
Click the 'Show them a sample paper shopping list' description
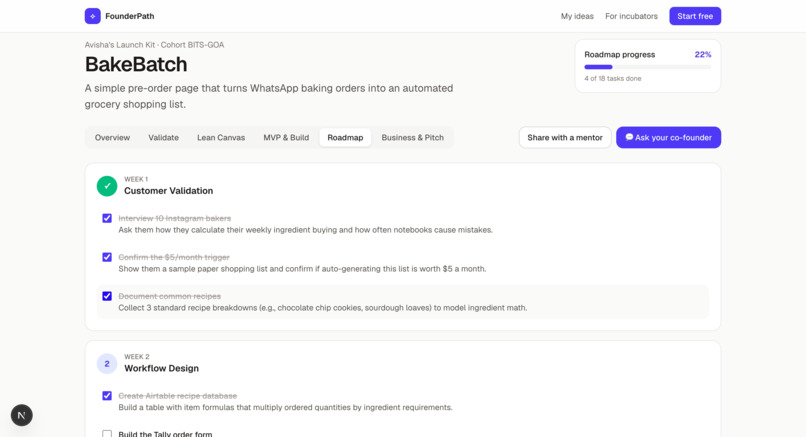tap(302, 268)
